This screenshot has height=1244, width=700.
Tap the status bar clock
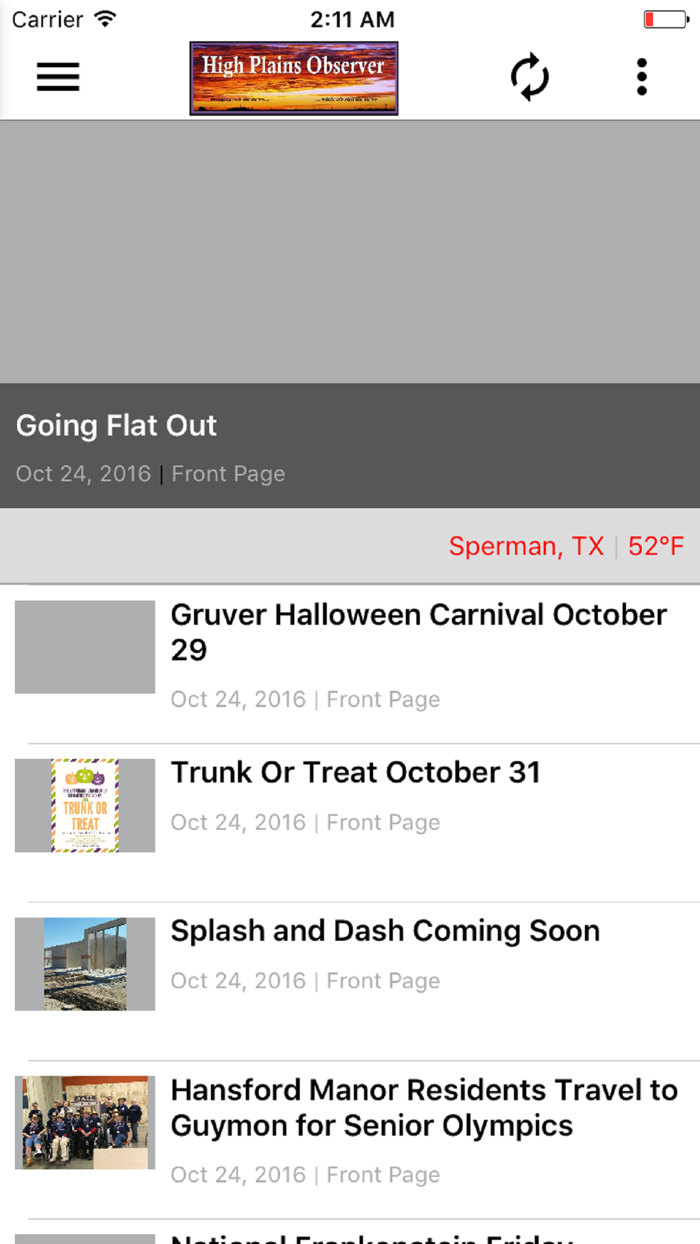(x=352, y=19)
